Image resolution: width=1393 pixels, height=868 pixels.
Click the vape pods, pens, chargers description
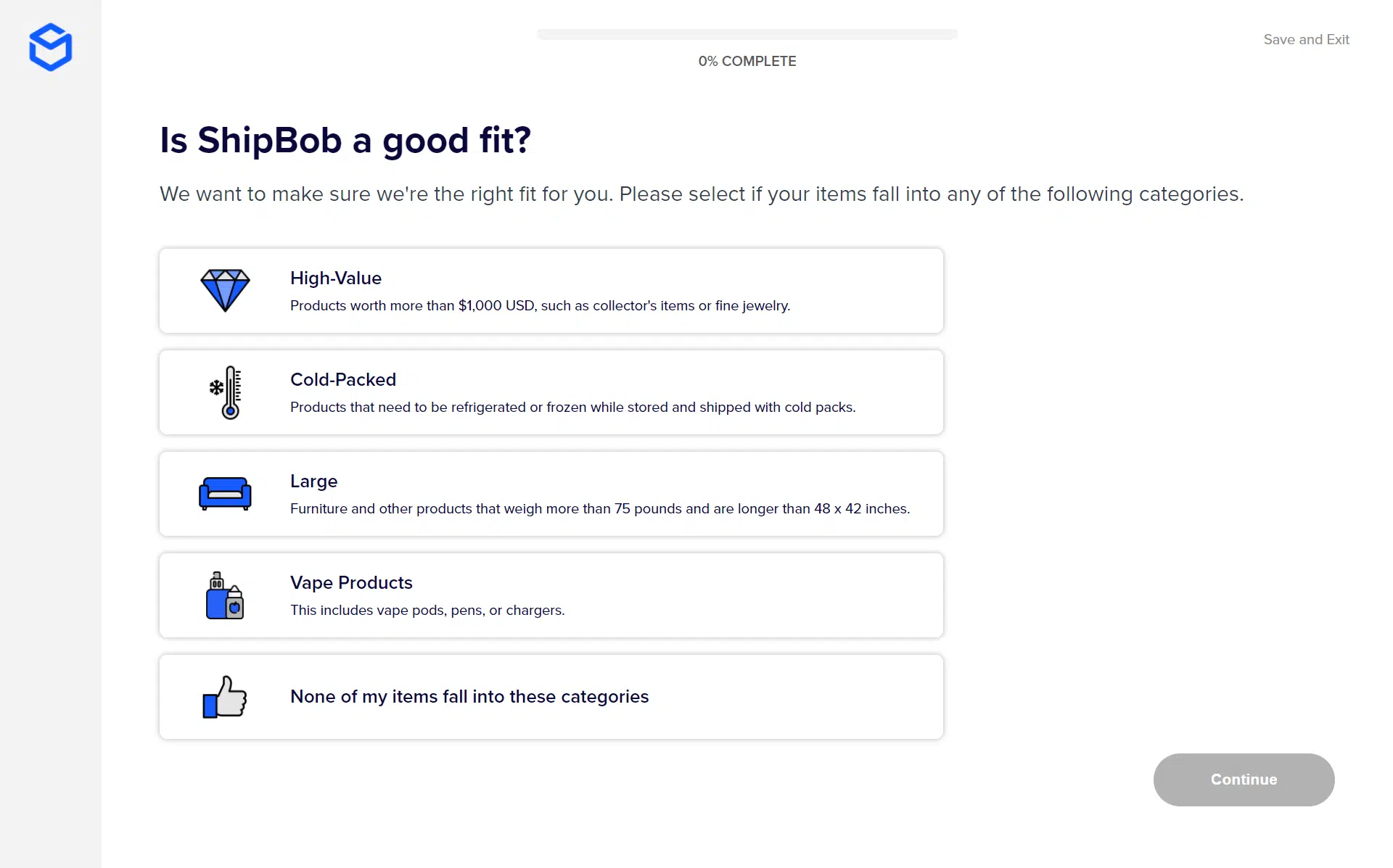coord(427,610)
